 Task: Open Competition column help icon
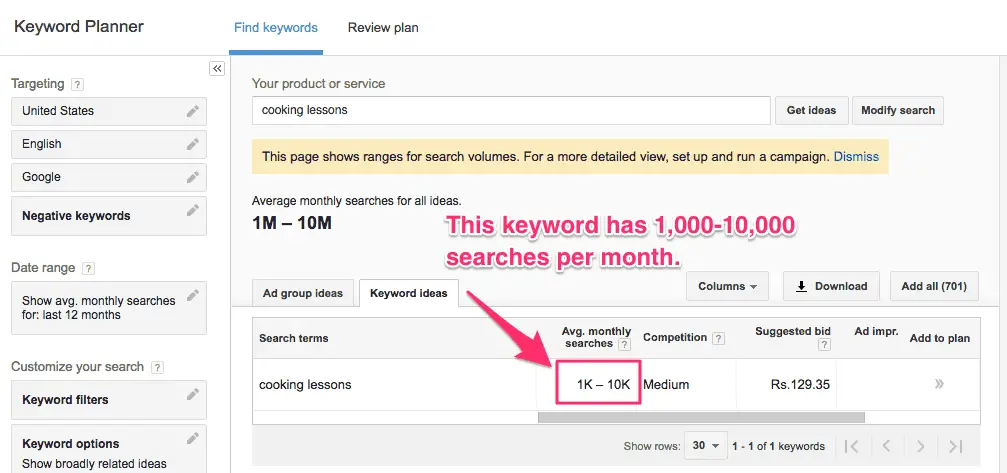tap(719, 338)
